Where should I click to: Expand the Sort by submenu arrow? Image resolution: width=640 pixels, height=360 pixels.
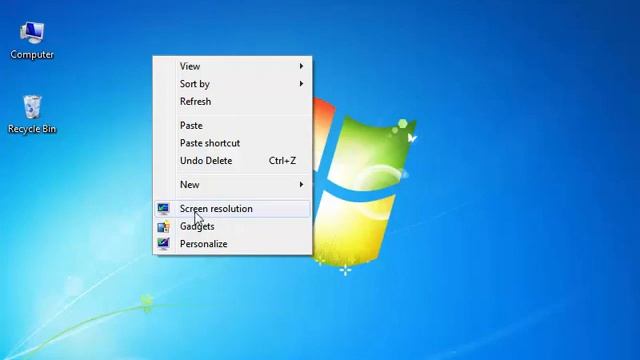point(301,84)
